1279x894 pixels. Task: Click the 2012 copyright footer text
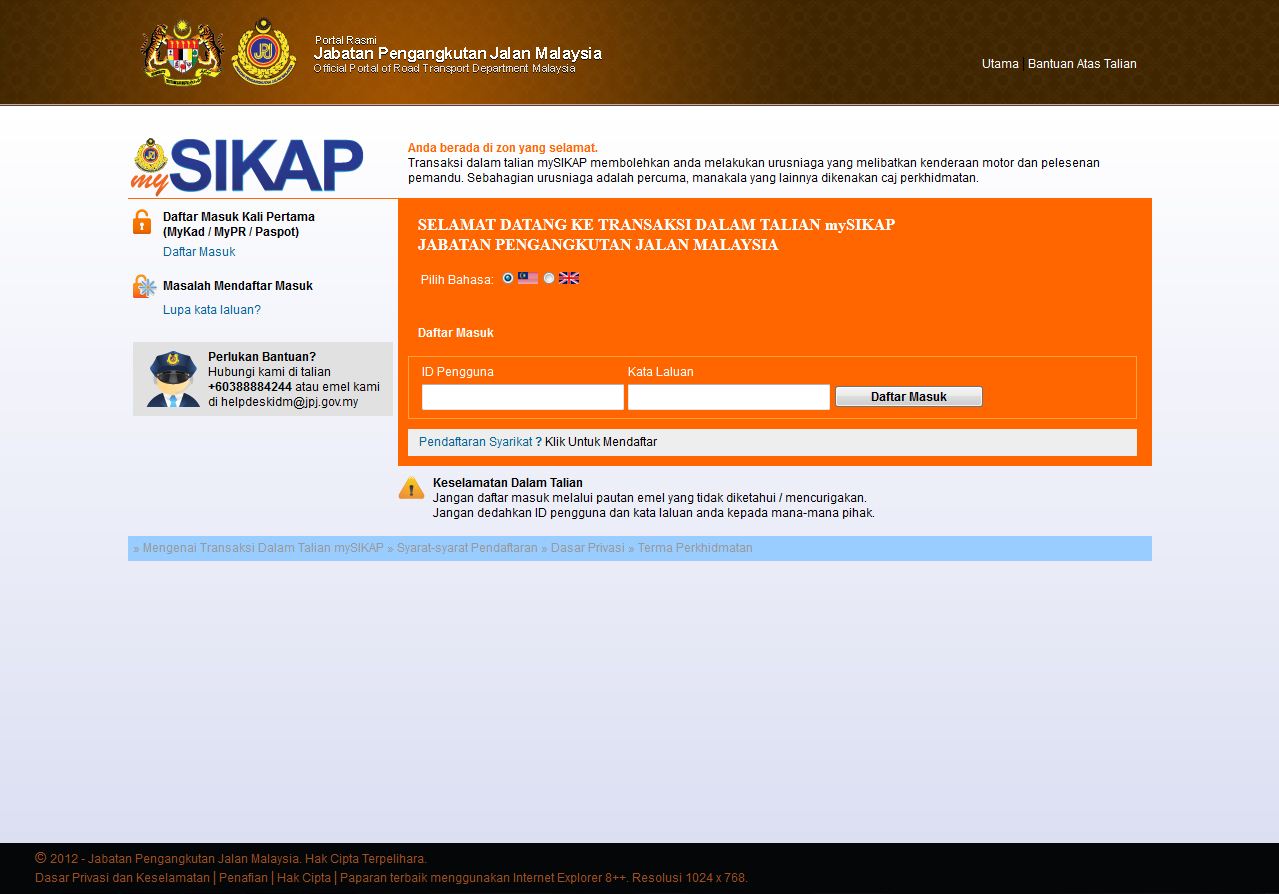coord(231,858)
